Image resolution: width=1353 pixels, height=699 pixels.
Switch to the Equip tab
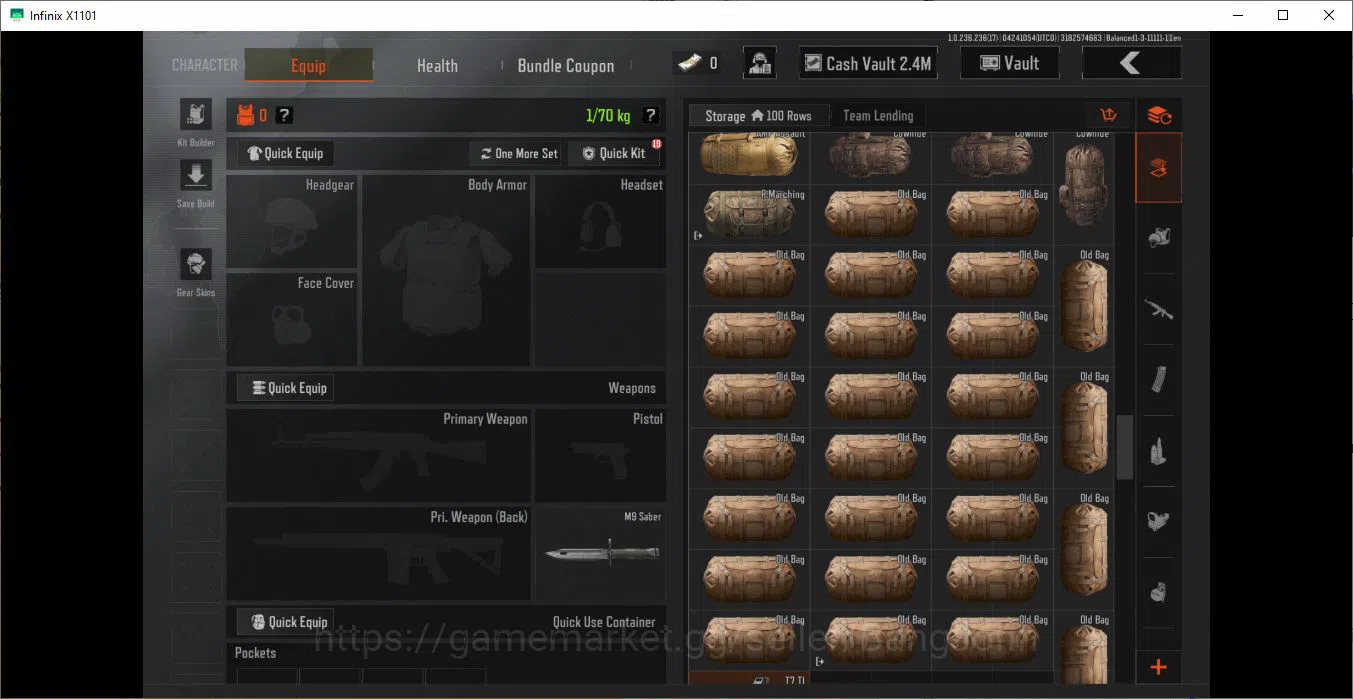click(308, 66)
